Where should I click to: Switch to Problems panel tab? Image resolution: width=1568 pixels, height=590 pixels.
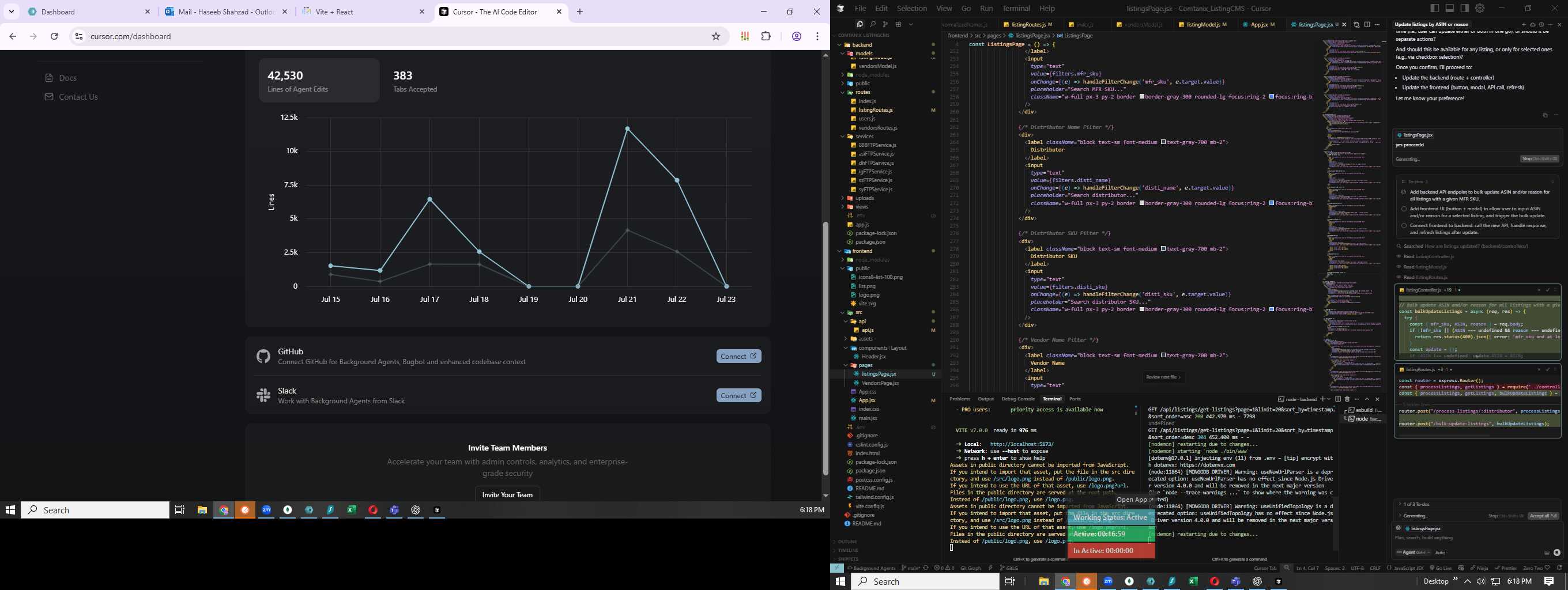tap(959, 399)
